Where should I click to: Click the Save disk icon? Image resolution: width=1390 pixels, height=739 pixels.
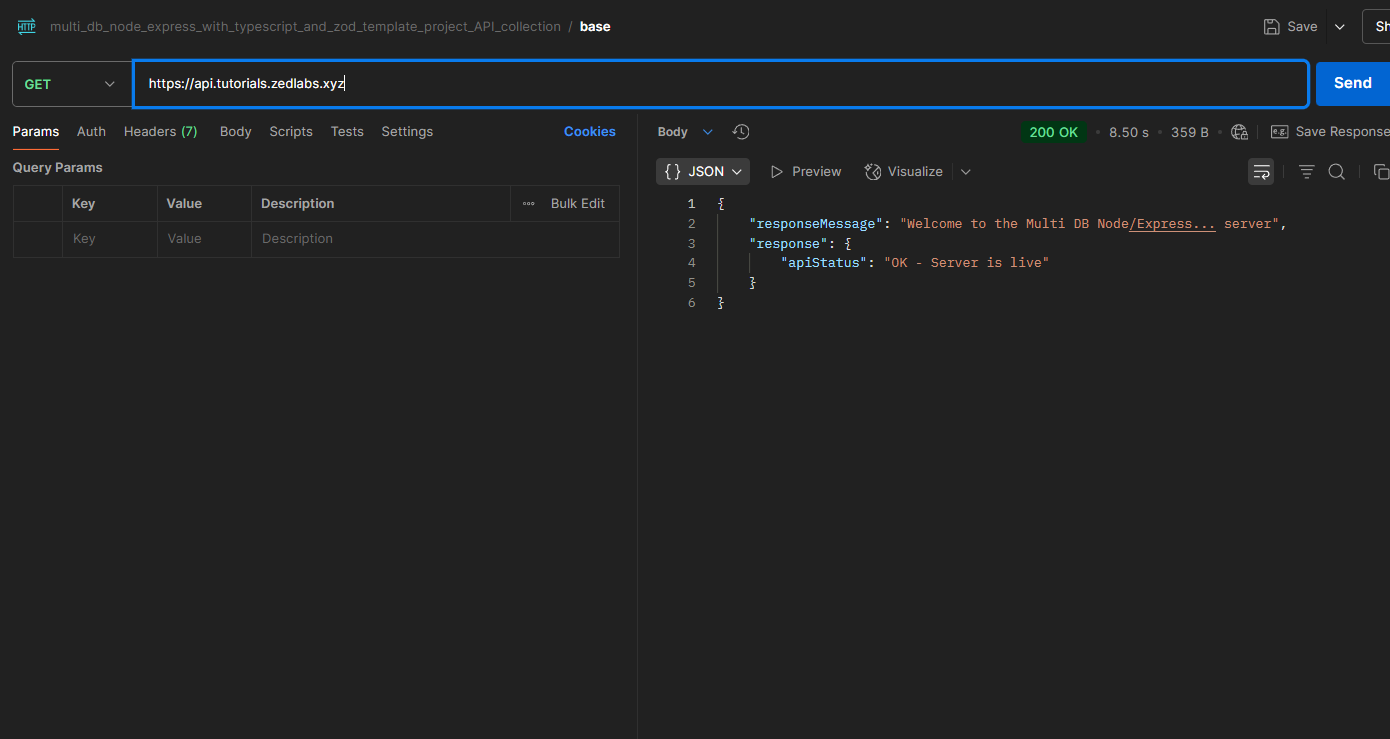click(x=1271, y=27)
